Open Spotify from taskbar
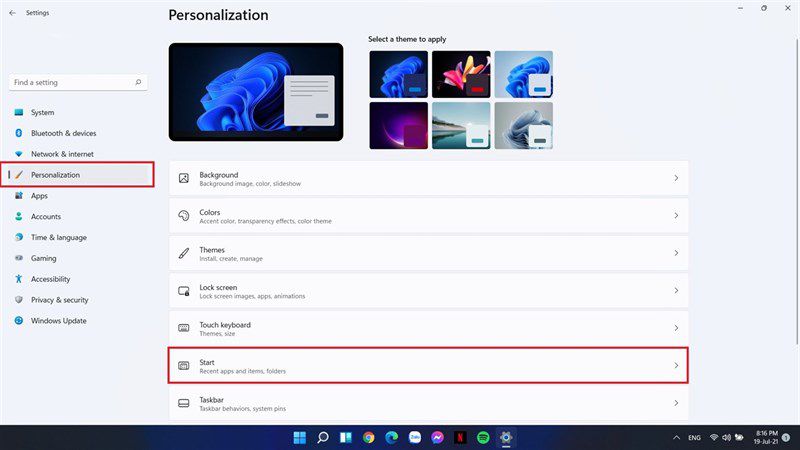Image resolution: width=800 pixels, height=450 pixels. point(483,438)
